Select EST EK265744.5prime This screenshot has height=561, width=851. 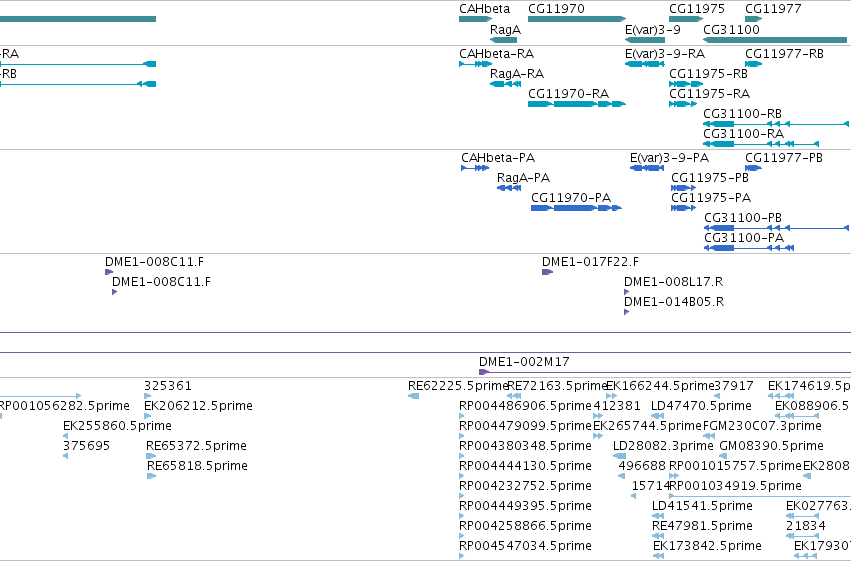pos(598,436)
